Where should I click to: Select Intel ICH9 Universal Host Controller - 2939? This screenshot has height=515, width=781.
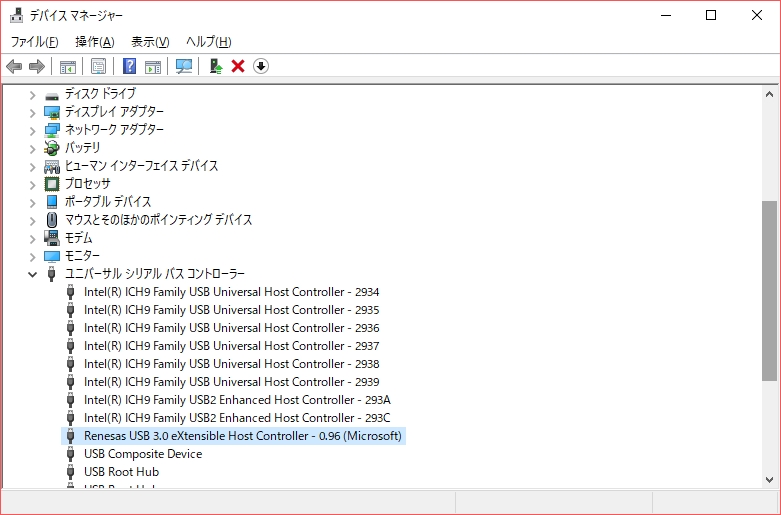pyautogui.click(x=232, y=382)
